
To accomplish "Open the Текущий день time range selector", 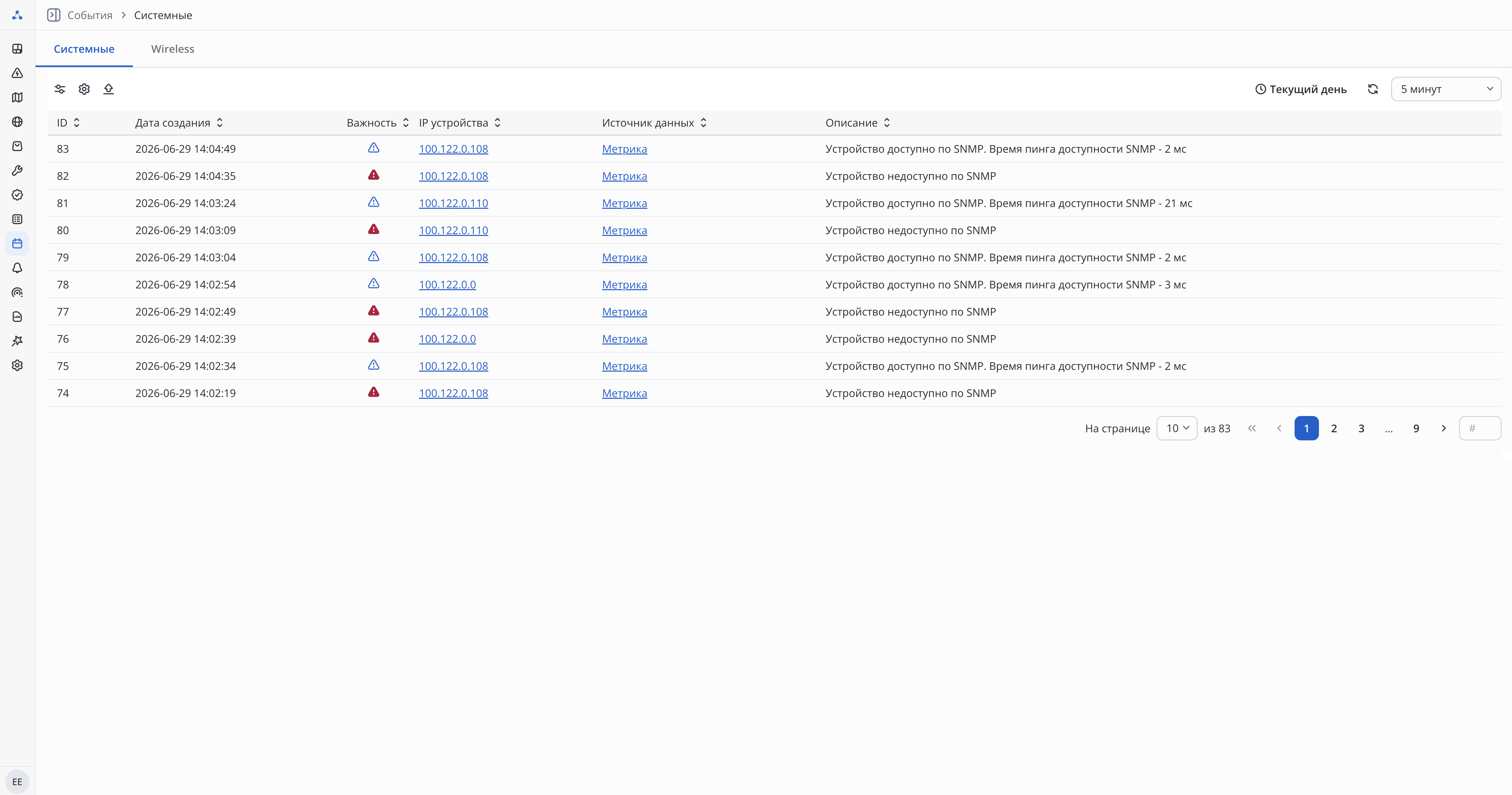I will [x=1301, y=89].
